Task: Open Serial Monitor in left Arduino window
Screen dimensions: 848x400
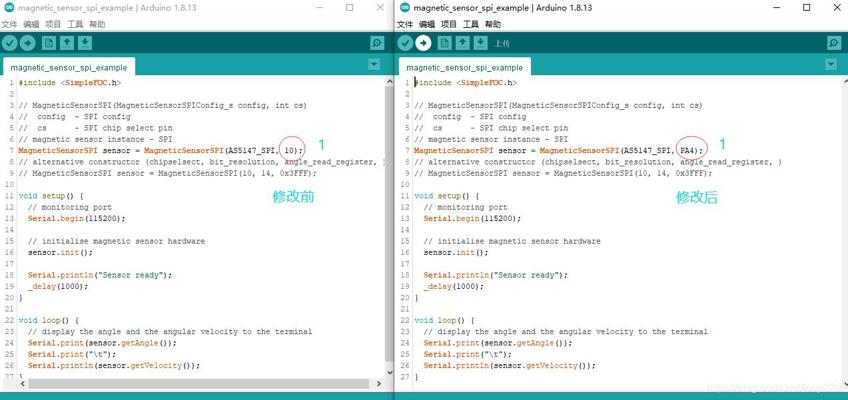Action: click(377, 43)
